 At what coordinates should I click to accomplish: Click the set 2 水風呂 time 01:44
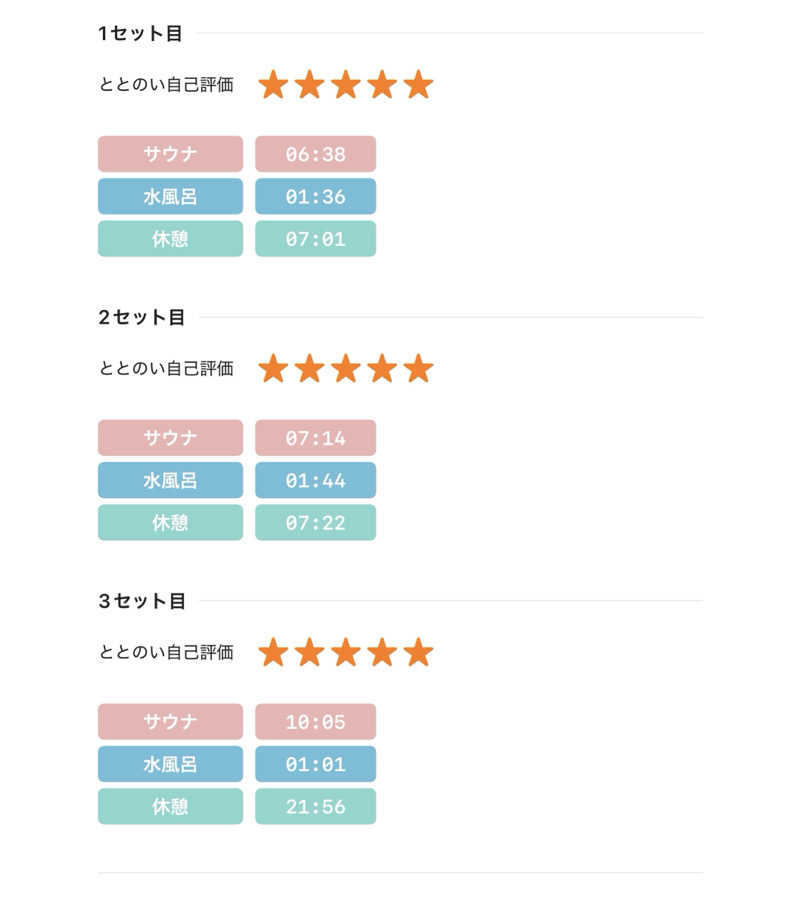click(315, 480)
